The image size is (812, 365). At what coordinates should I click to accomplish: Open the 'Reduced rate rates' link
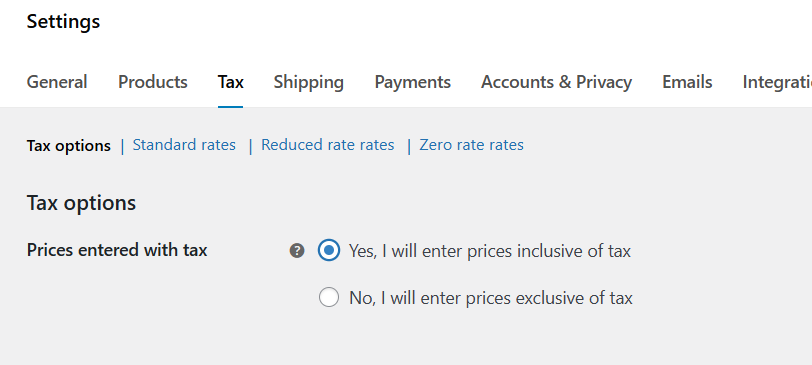(x=327, y=145)
